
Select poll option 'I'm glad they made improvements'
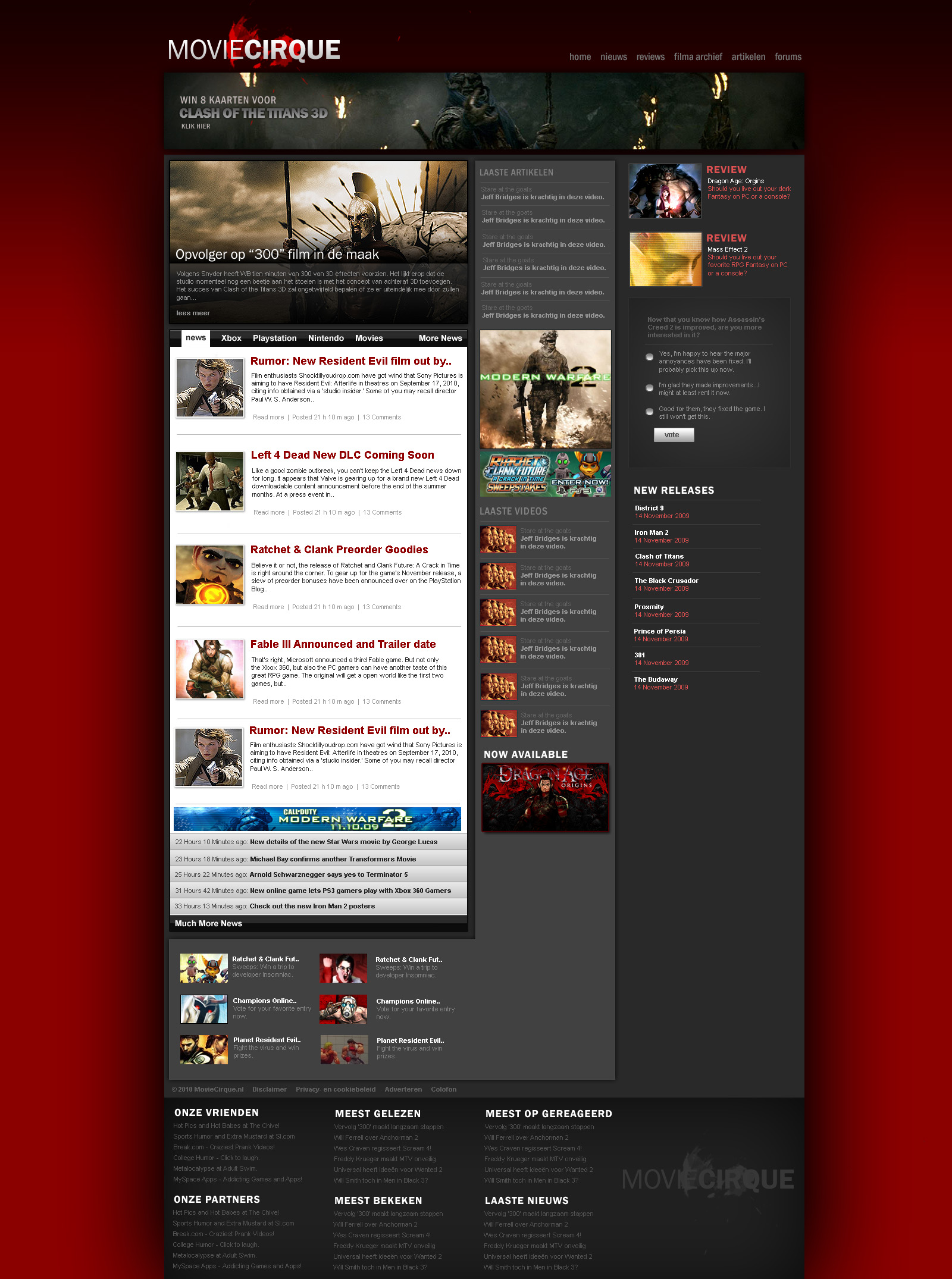(x=650, y=388)
